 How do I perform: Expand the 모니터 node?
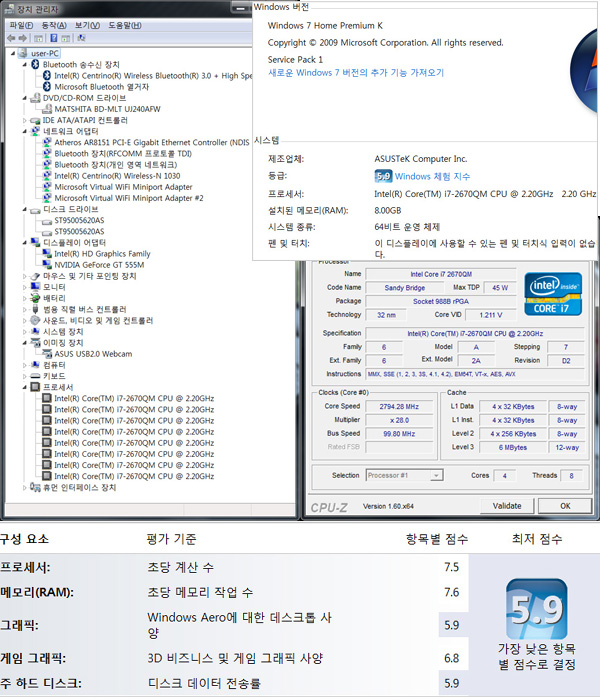(25, 287)
